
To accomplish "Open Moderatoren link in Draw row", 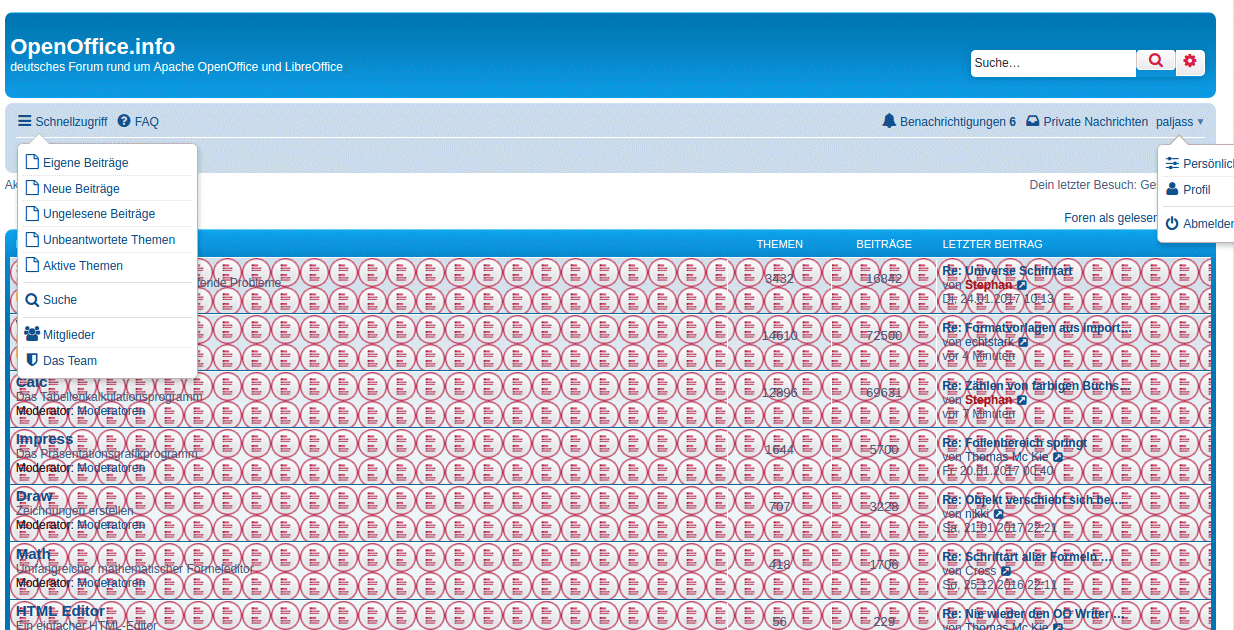I will coord(111,525).
